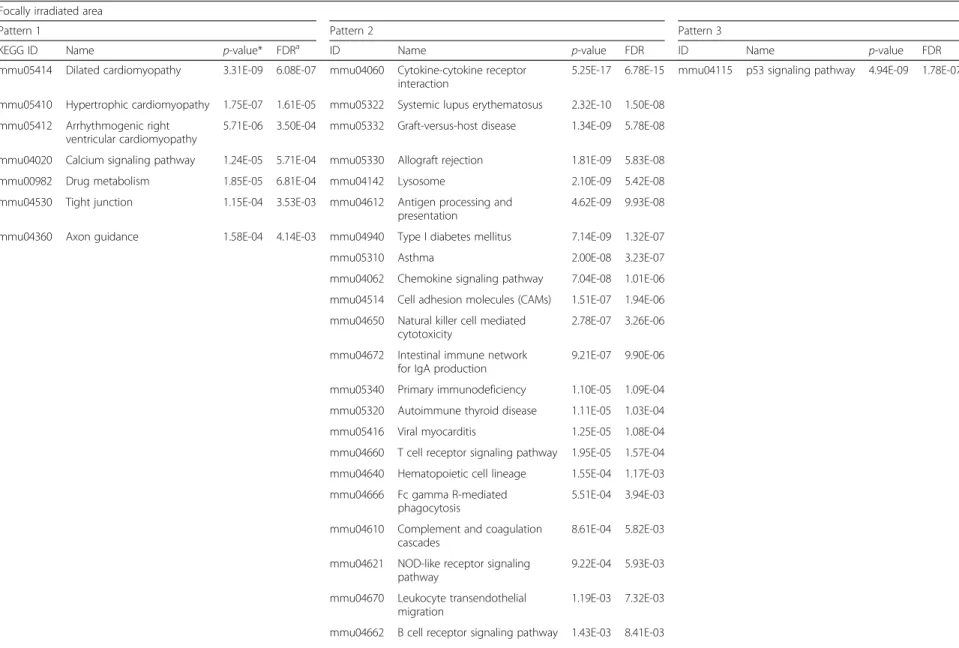
Task: Click 'Asthma' pathway name
Action: tap(416, 258)
